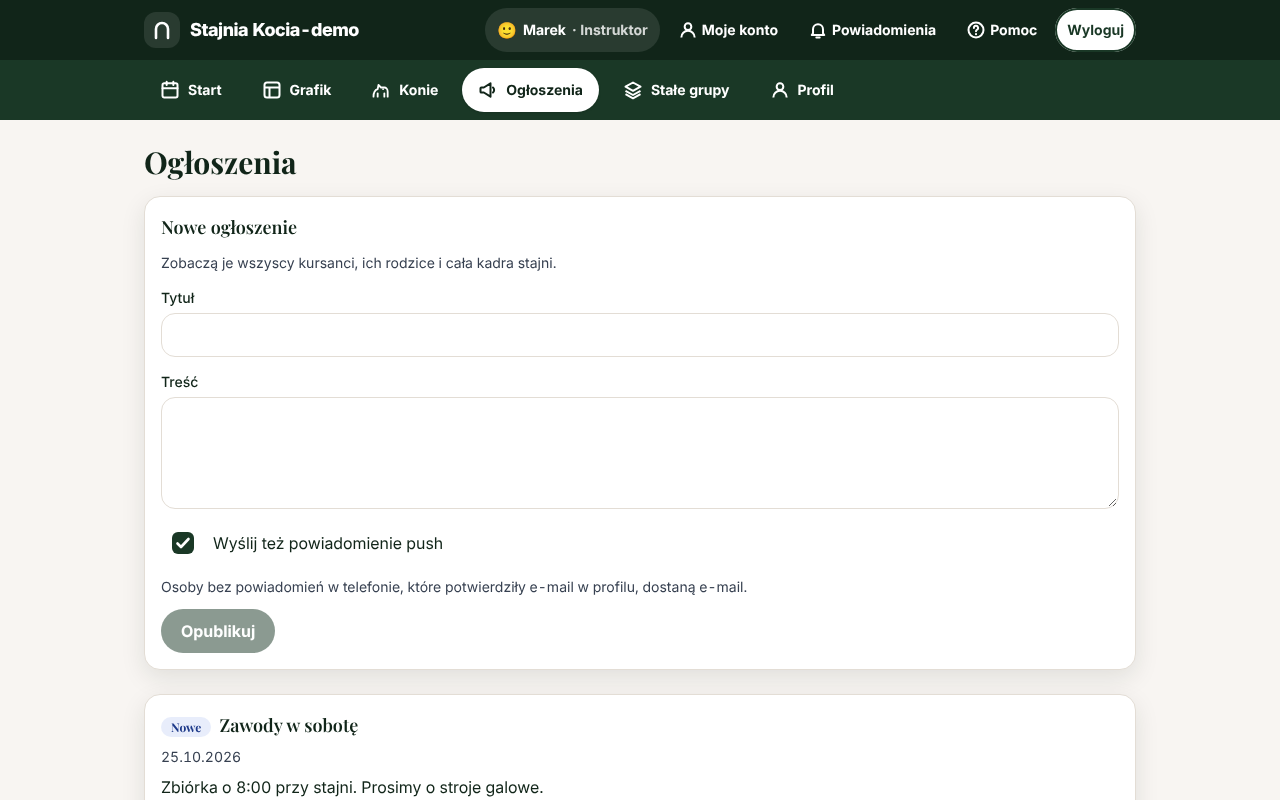Click the Zbiórka o 8:00 przy stajni text

[258, 787]
